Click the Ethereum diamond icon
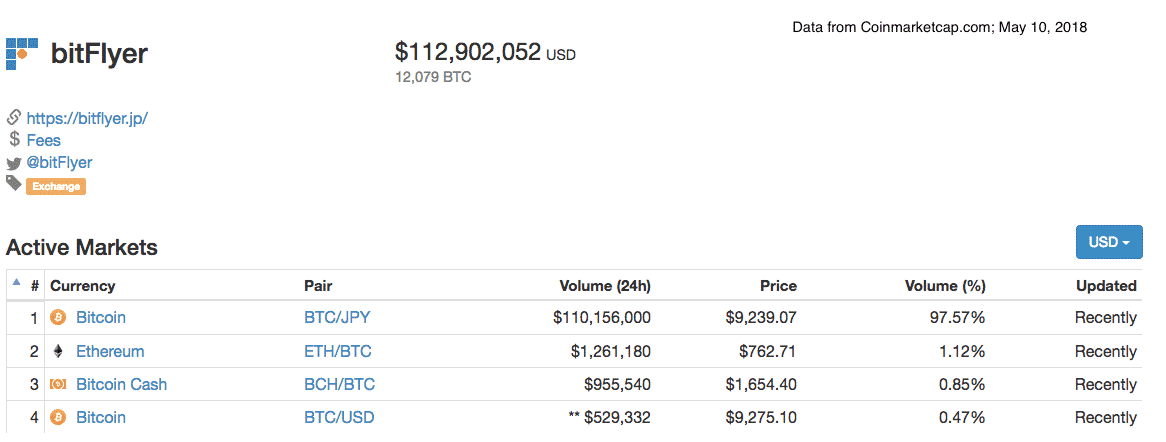This screenshot has width=1166, height=442. tap(58, 352)
